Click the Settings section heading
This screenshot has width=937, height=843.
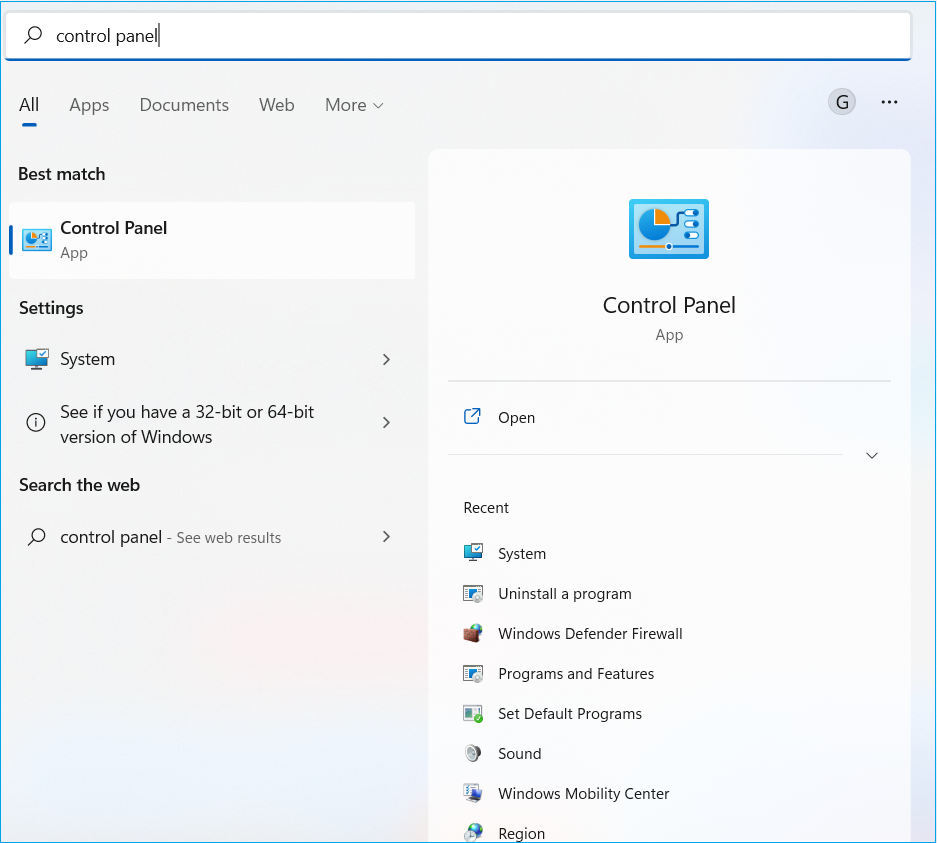point(51,308)
